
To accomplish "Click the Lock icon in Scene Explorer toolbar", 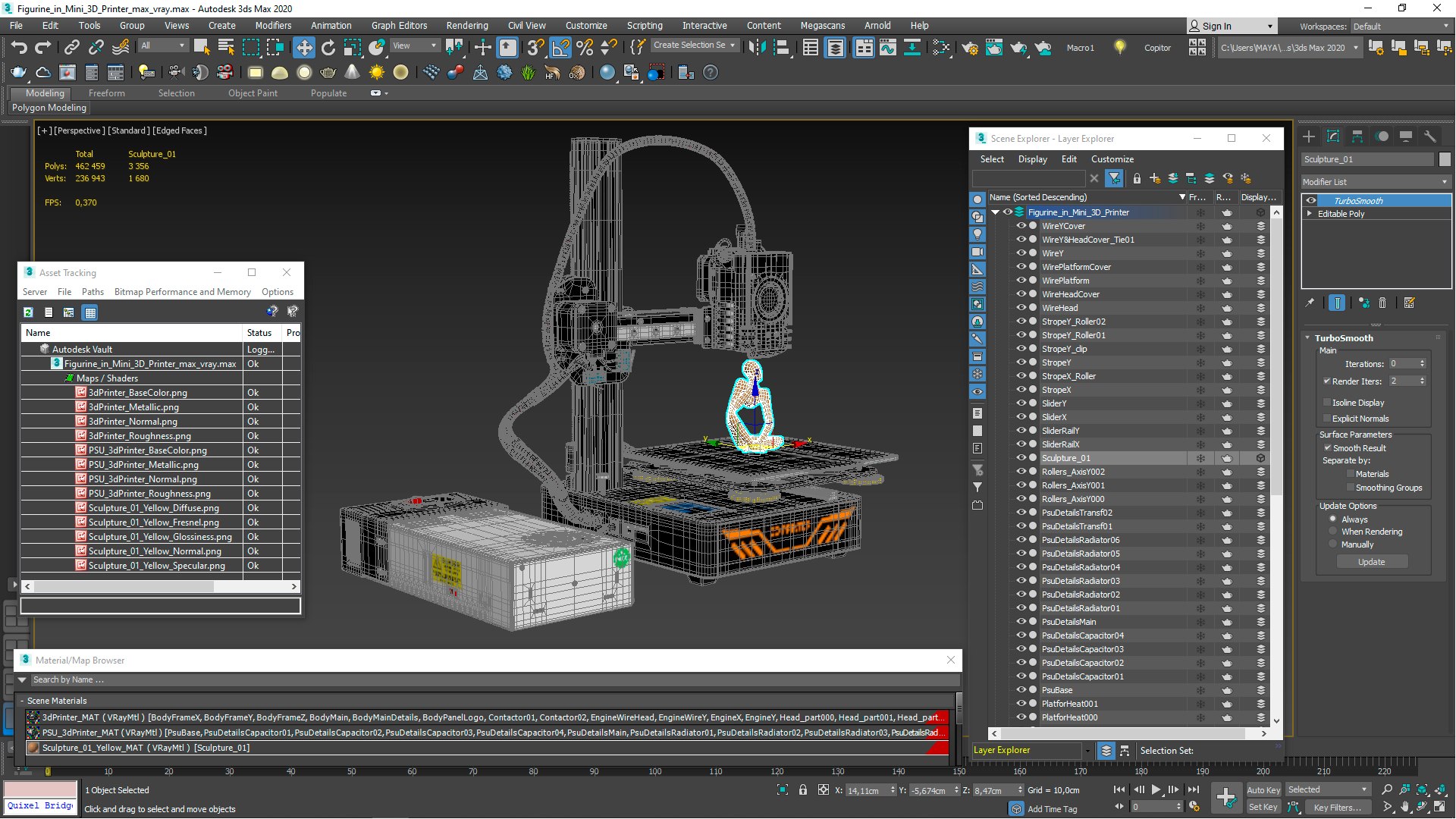I will point(1137,178).
